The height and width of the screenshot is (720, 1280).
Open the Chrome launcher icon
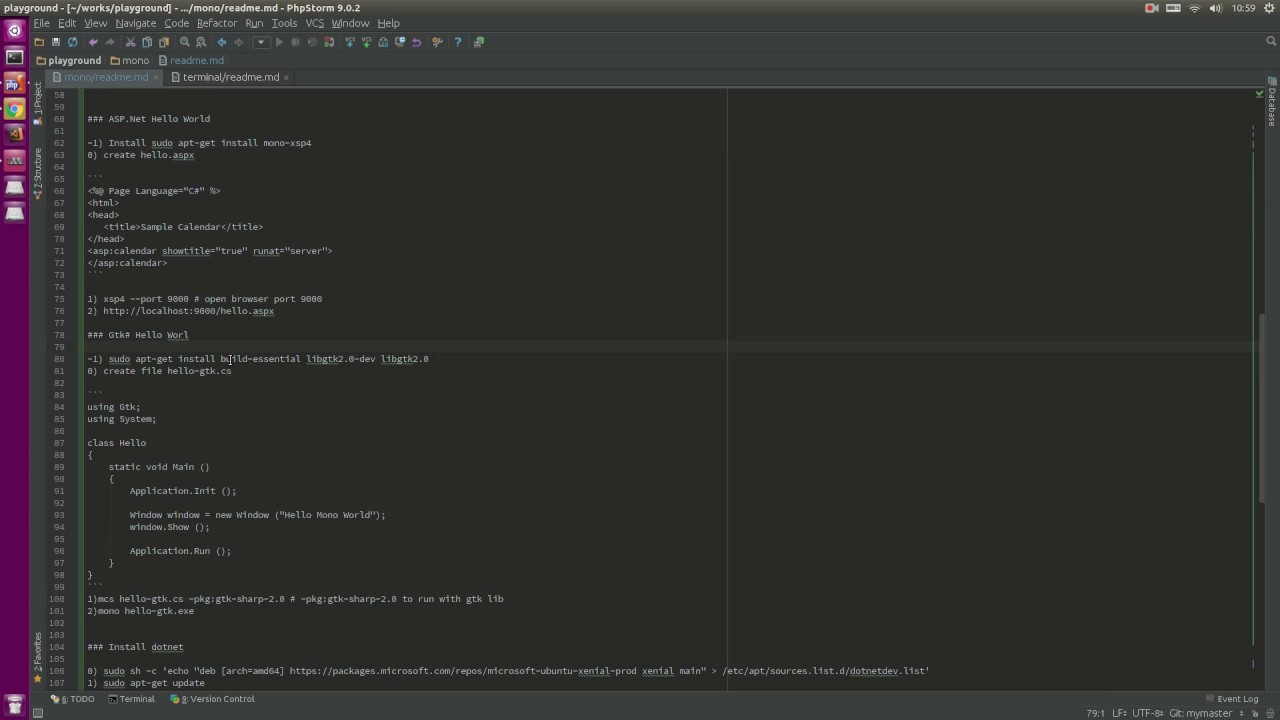[x=14, y=109]
